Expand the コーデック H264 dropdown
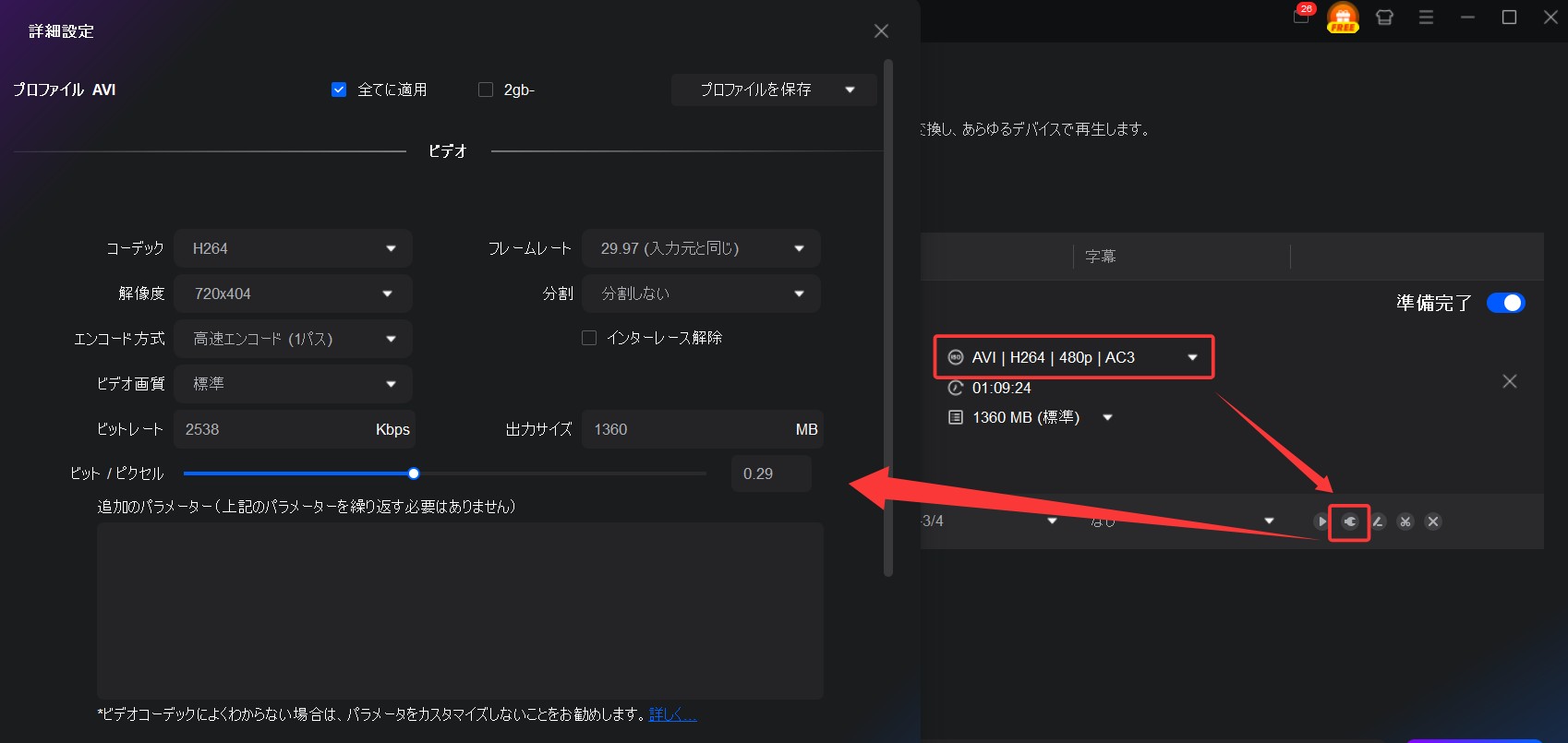The image size is (1568, 743). click(x=293, y=248)
